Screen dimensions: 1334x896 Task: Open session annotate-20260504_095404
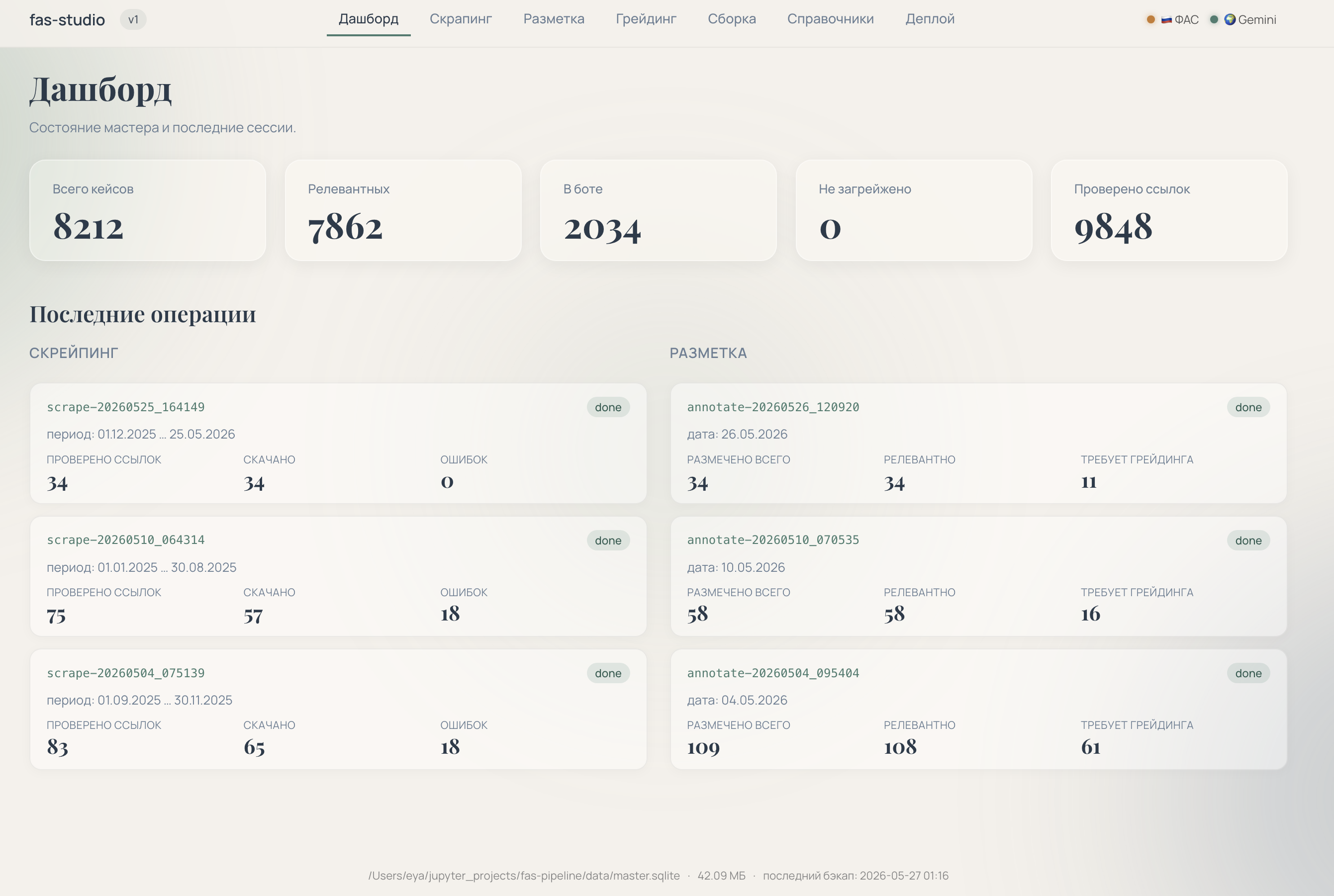(773, 673)
